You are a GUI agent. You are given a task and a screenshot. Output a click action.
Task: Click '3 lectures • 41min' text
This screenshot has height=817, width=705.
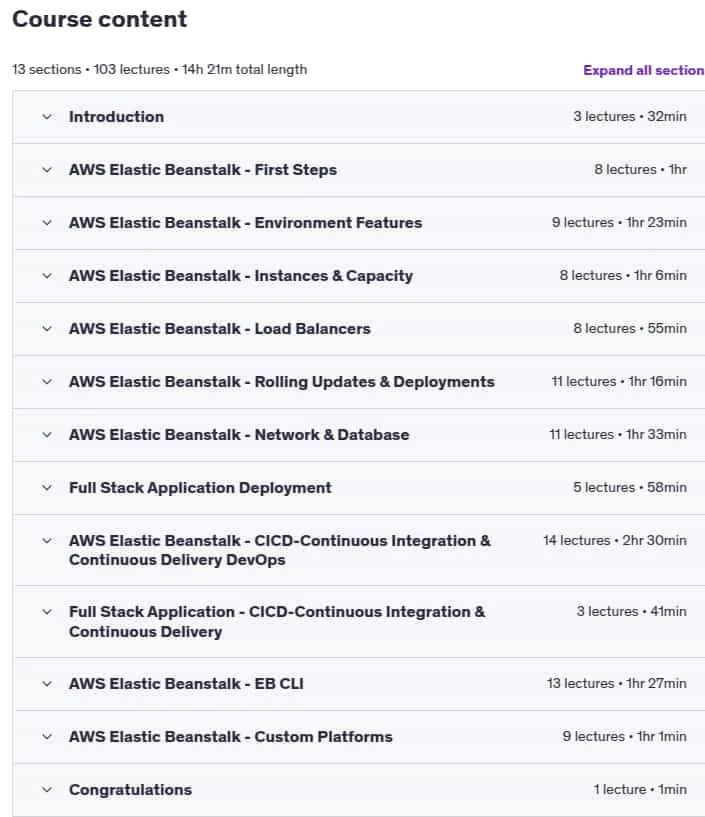(x=632, y=611)
